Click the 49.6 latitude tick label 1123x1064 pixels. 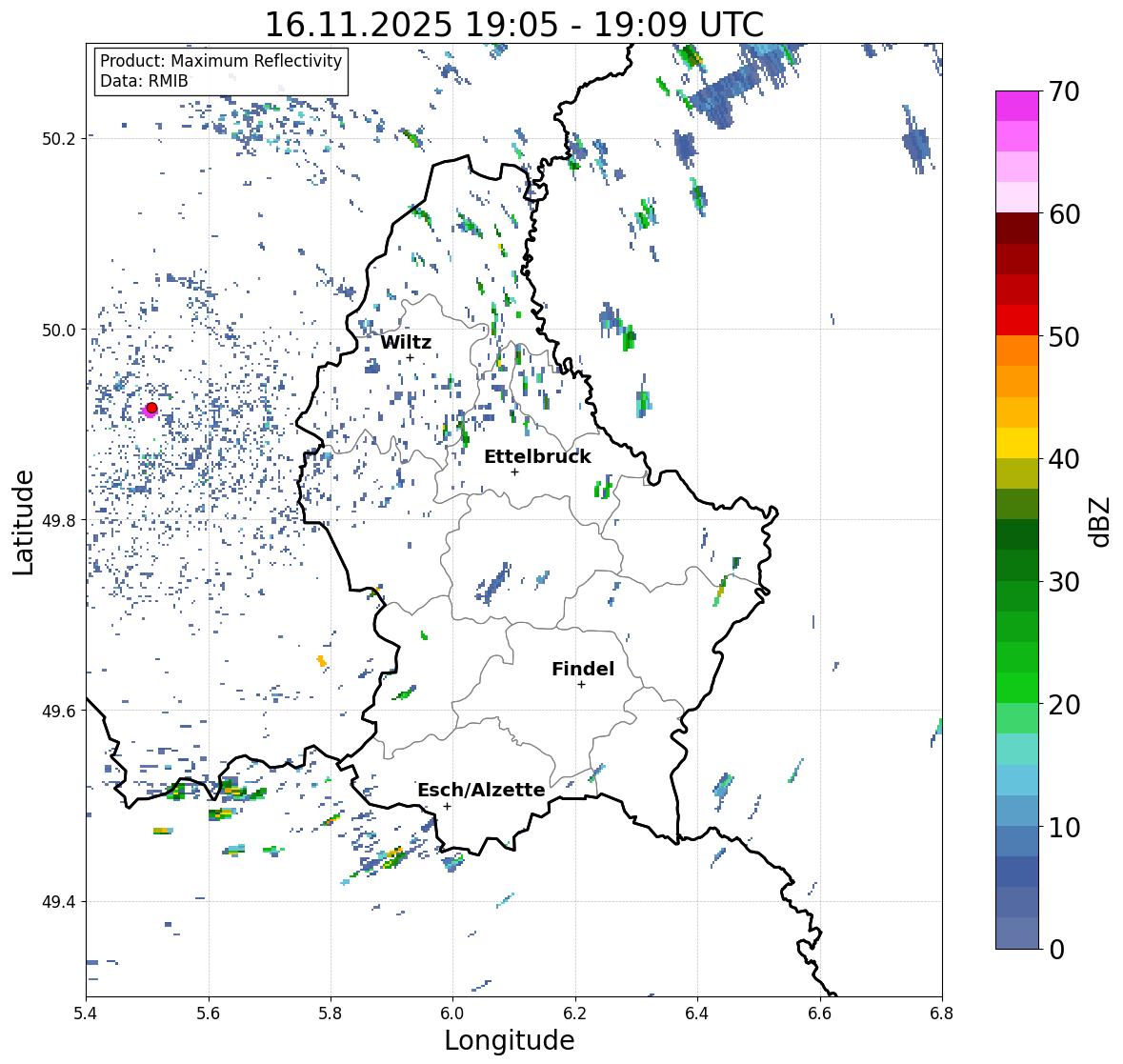pos(58,711)
